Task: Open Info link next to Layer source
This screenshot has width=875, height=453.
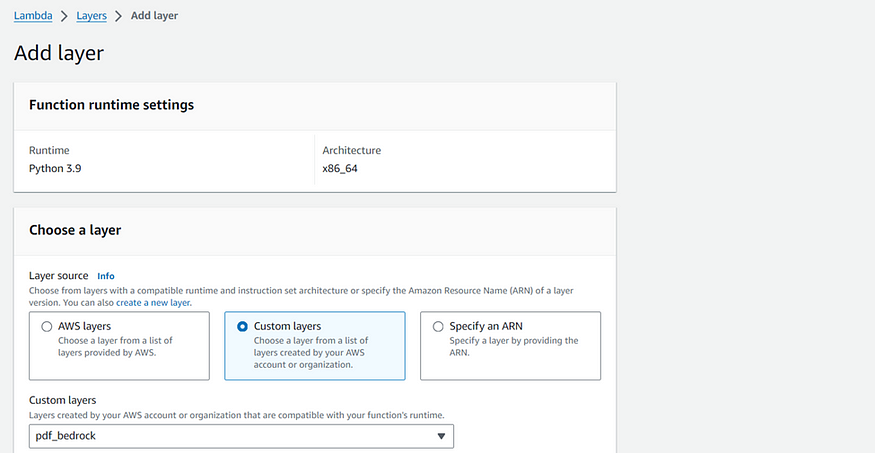Action: (x=105, y=276)
